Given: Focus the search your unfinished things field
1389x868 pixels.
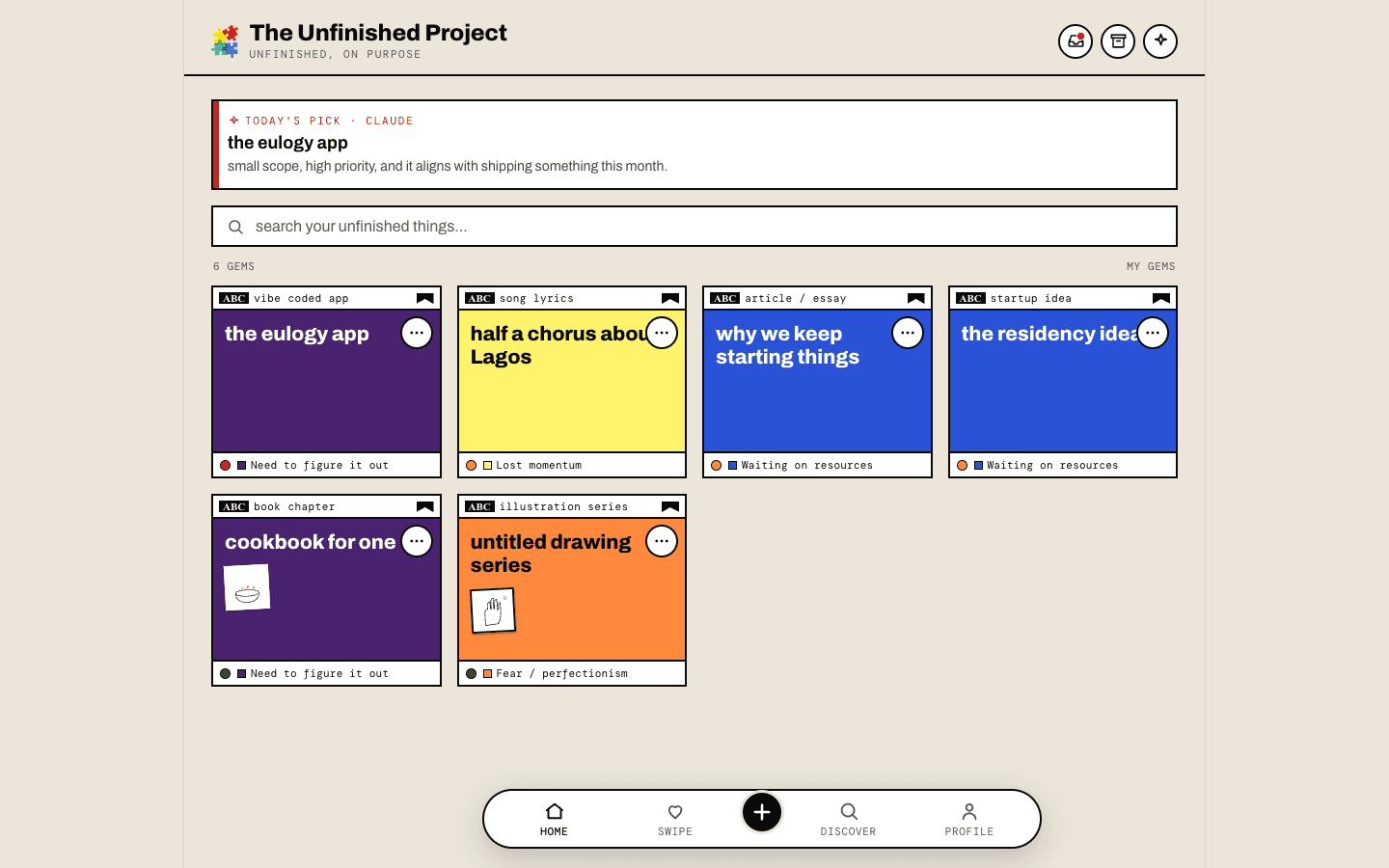Looking at the screenshot, I should click(694, 227).
